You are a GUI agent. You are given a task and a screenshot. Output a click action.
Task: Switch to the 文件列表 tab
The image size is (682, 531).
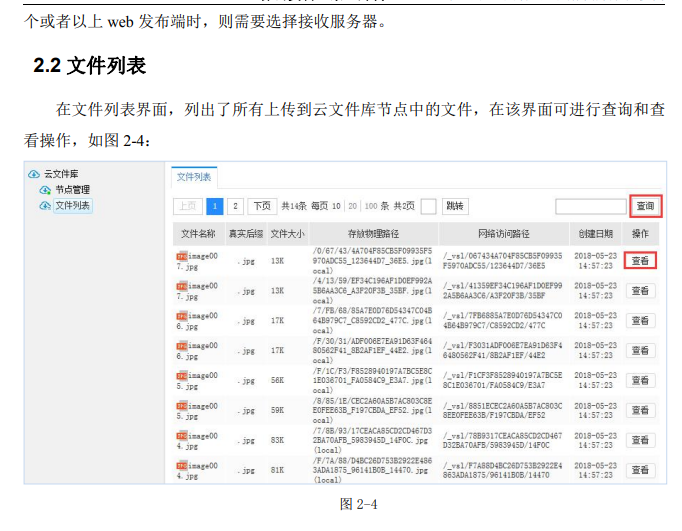tap(194, 177)
